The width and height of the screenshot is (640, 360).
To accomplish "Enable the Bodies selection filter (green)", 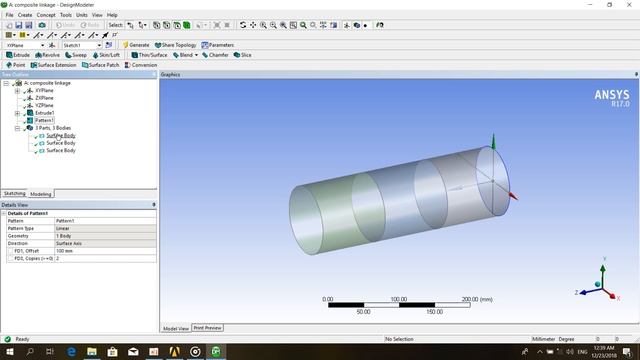I will tap(187, 25).
